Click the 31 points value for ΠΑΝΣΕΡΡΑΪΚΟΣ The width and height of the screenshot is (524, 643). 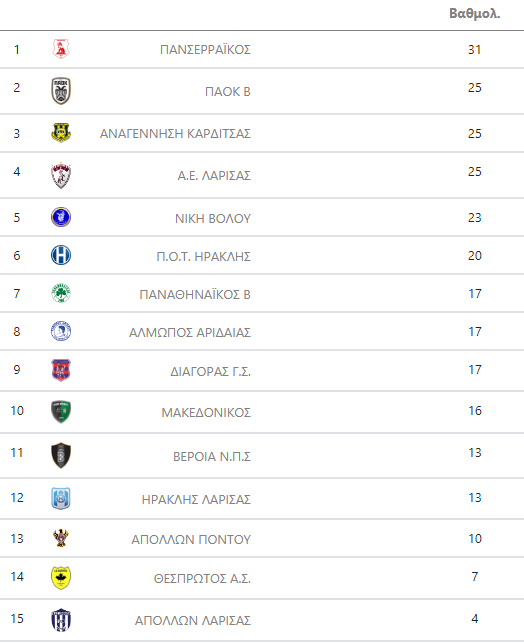click(x=474, y=50)
